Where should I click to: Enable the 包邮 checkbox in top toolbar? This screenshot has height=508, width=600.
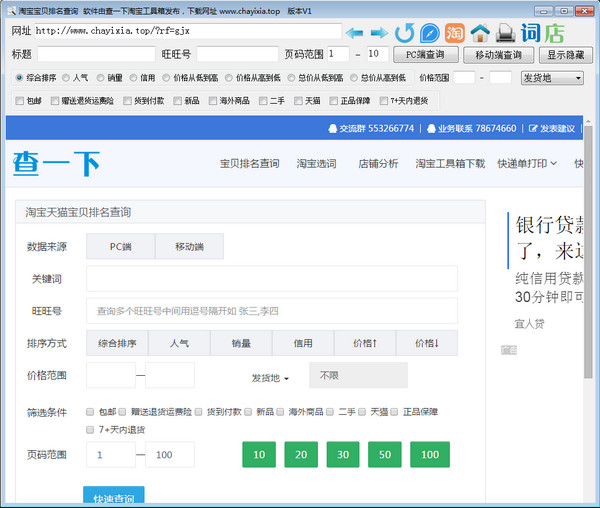[20, 101]
